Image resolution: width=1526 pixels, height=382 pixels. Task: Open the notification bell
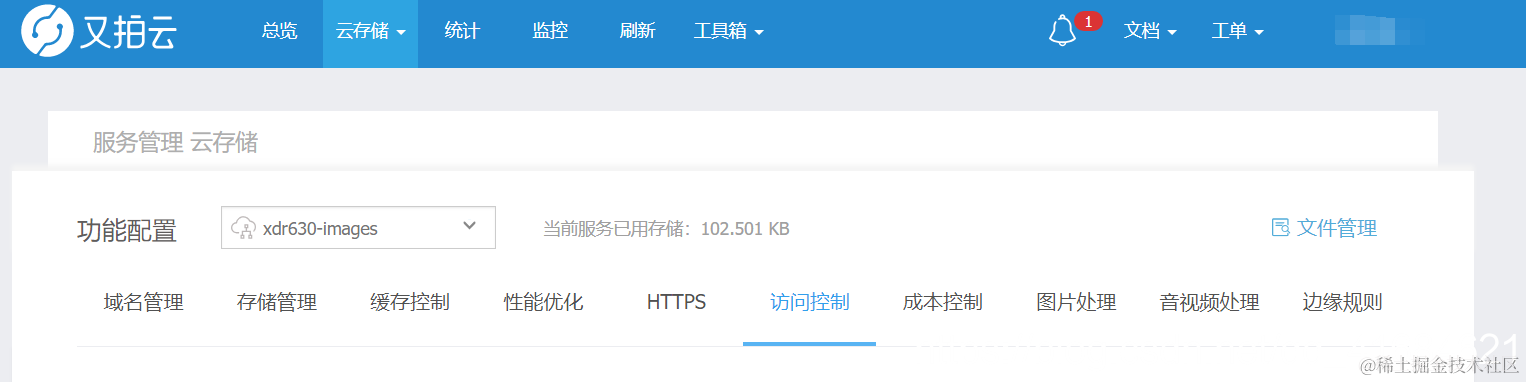click(1062, 31)
